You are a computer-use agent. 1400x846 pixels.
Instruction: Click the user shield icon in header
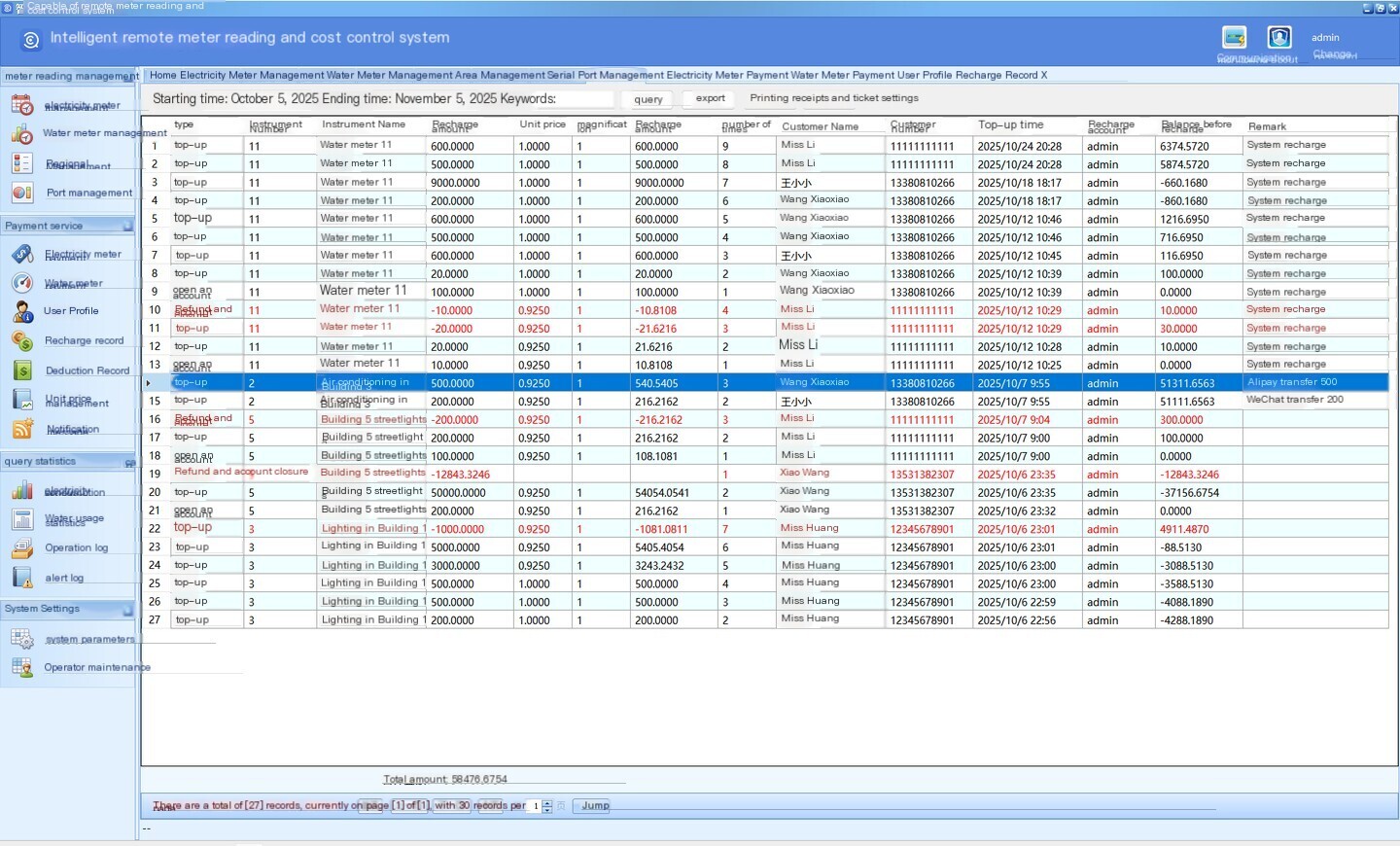pos(1279,37)
